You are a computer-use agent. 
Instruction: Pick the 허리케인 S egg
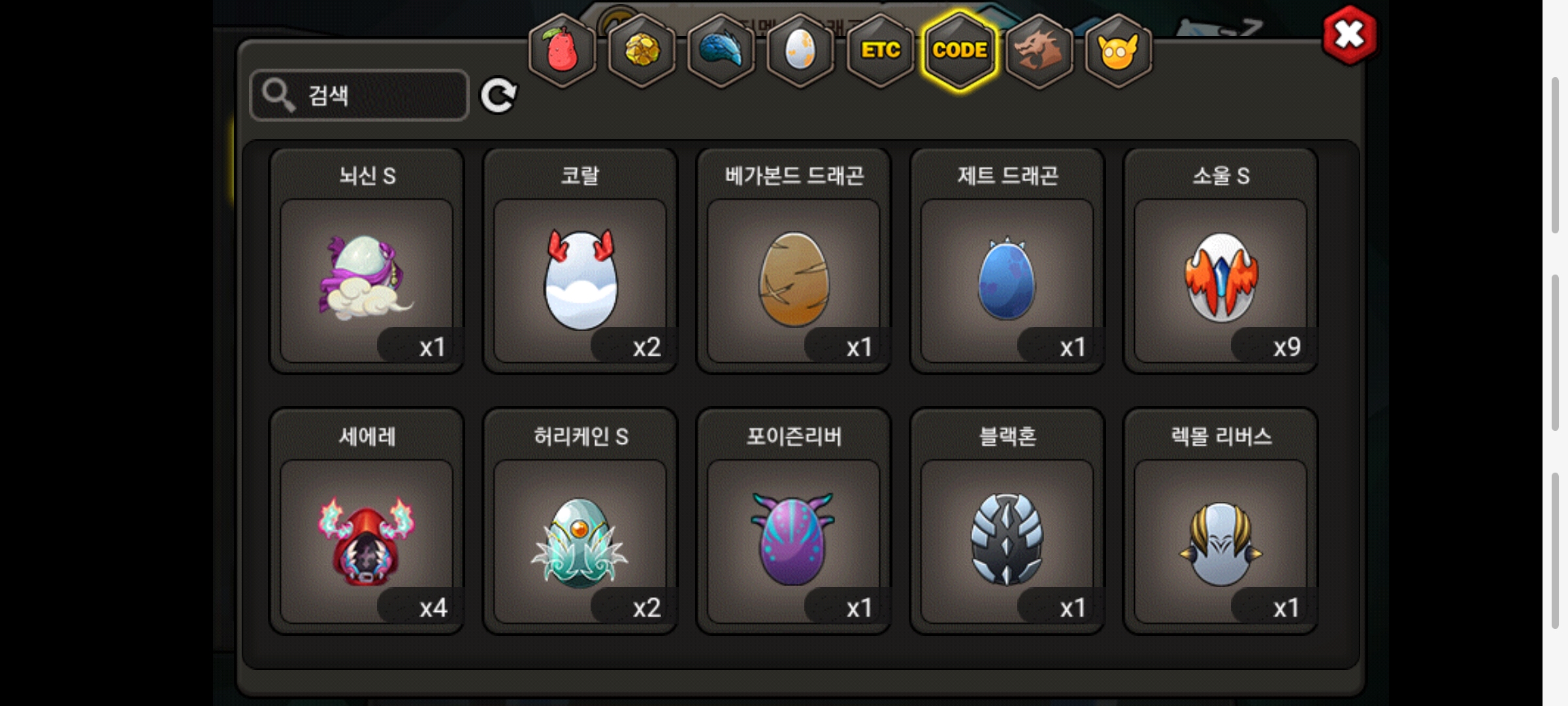580,521
